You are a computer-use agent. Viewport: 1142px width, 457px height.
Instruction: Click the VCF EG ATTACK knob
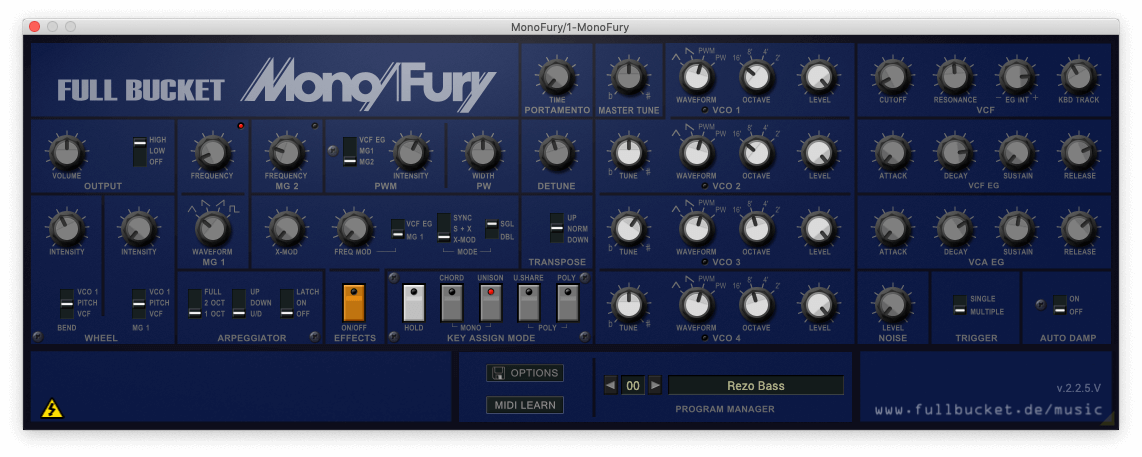tap(892, 152)
